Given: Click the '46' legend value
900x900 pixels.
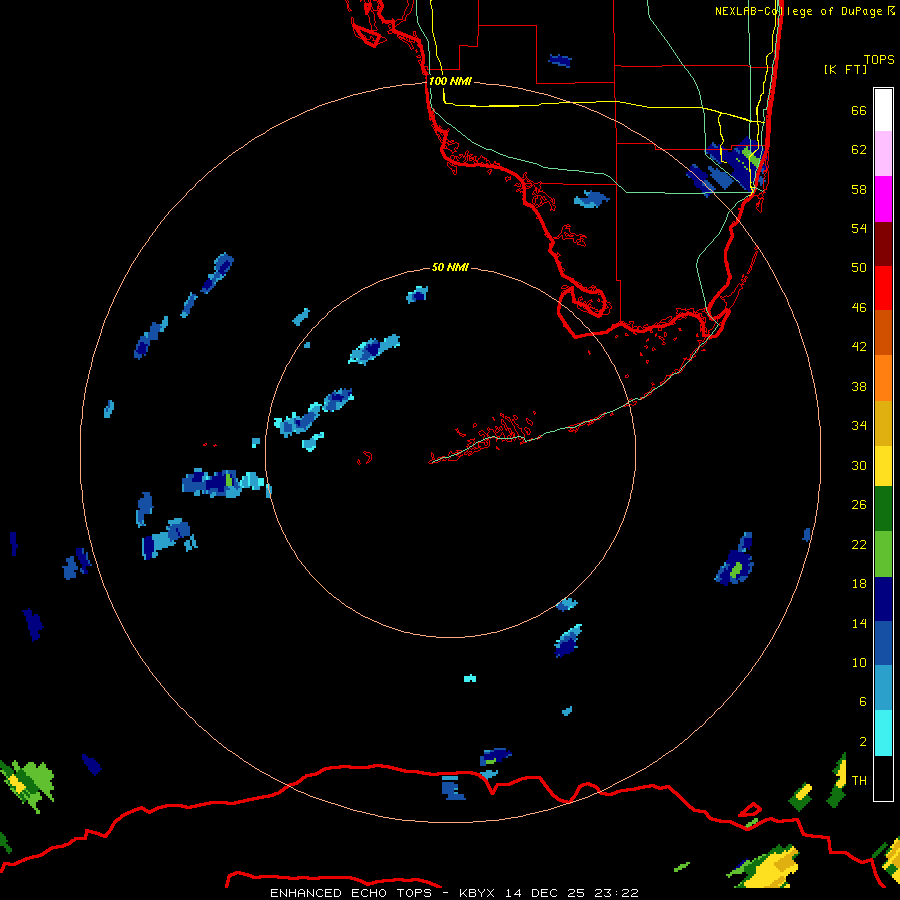Looking at the screenshot, I should pyautogui.click(x=859, y=308).
